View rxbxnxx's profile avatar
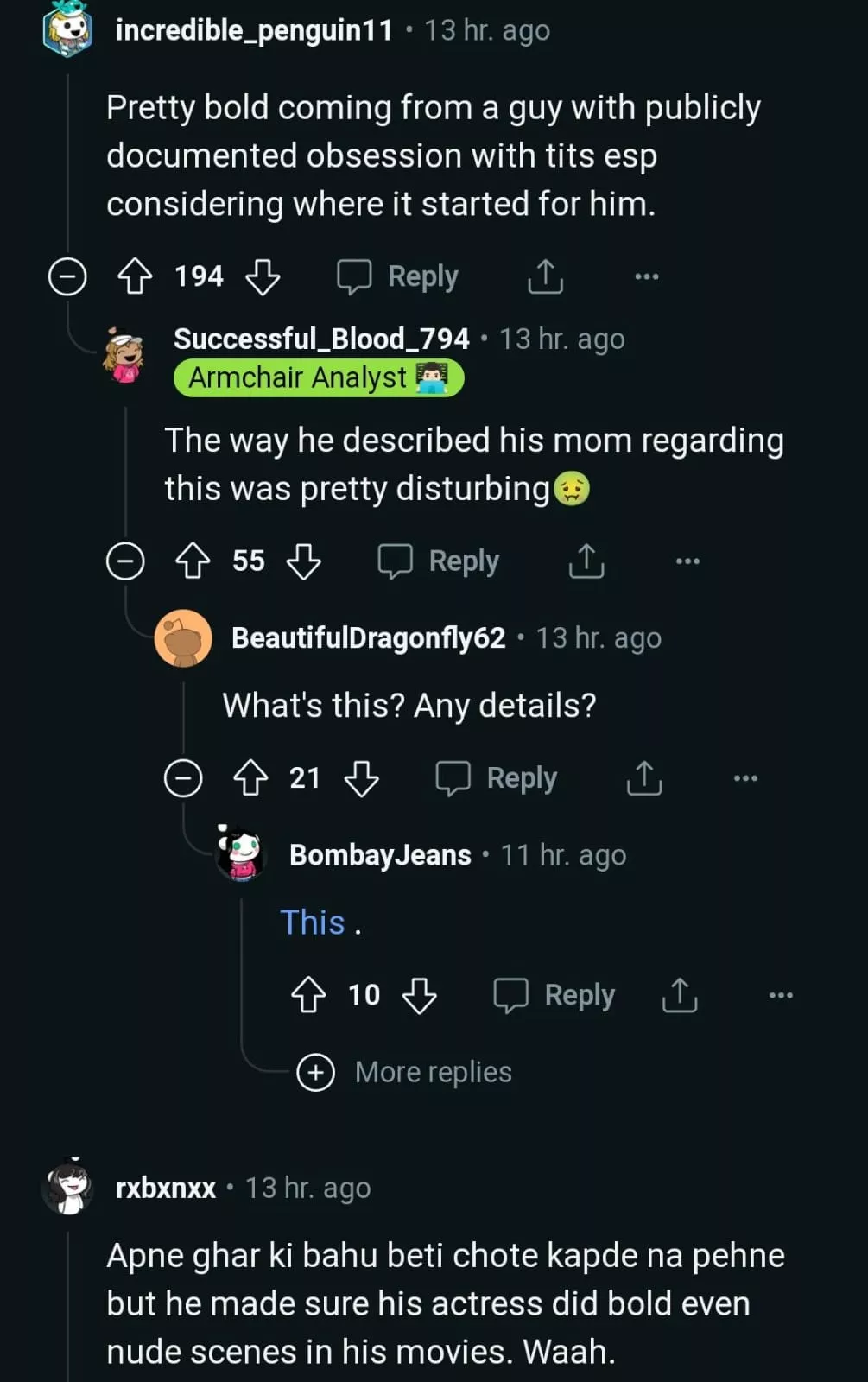The height and width of the screenshot is (1382, 868). (x=68, y=1188)
